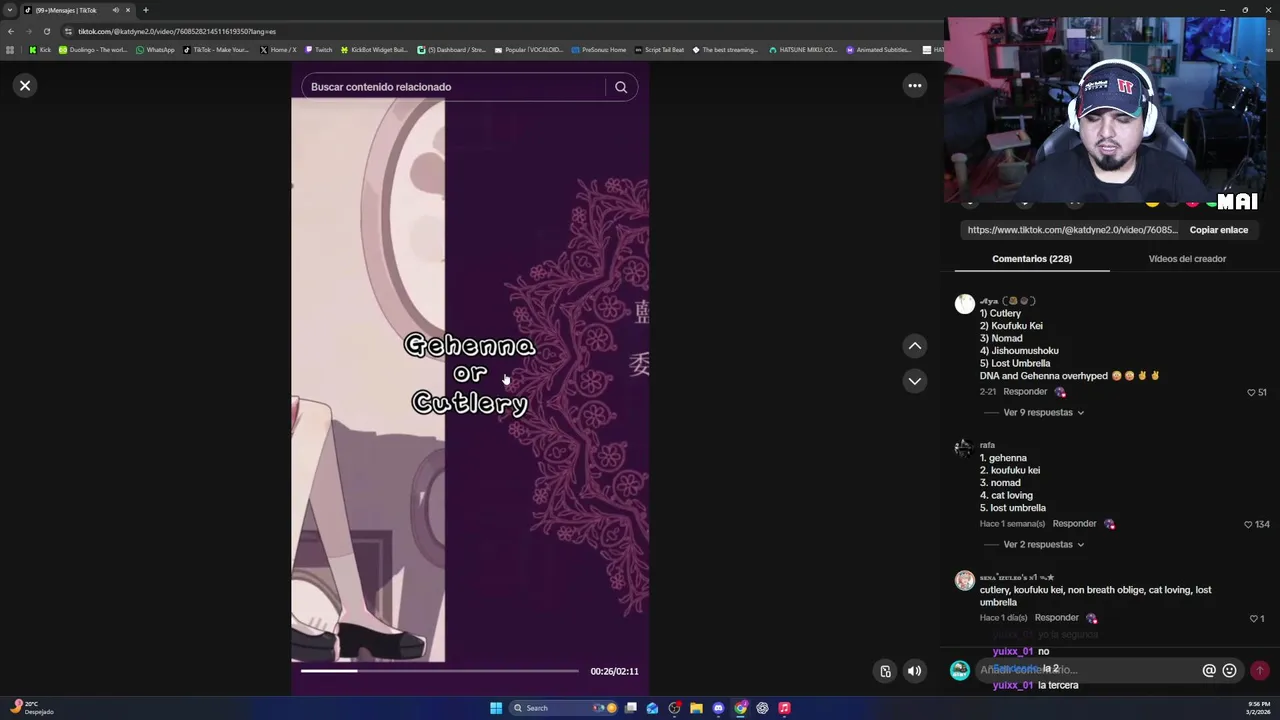Image resolution: width=1280 pixels, height=720 pixels.
Task: Click username rafa in comments
Action: click(987, 445)
